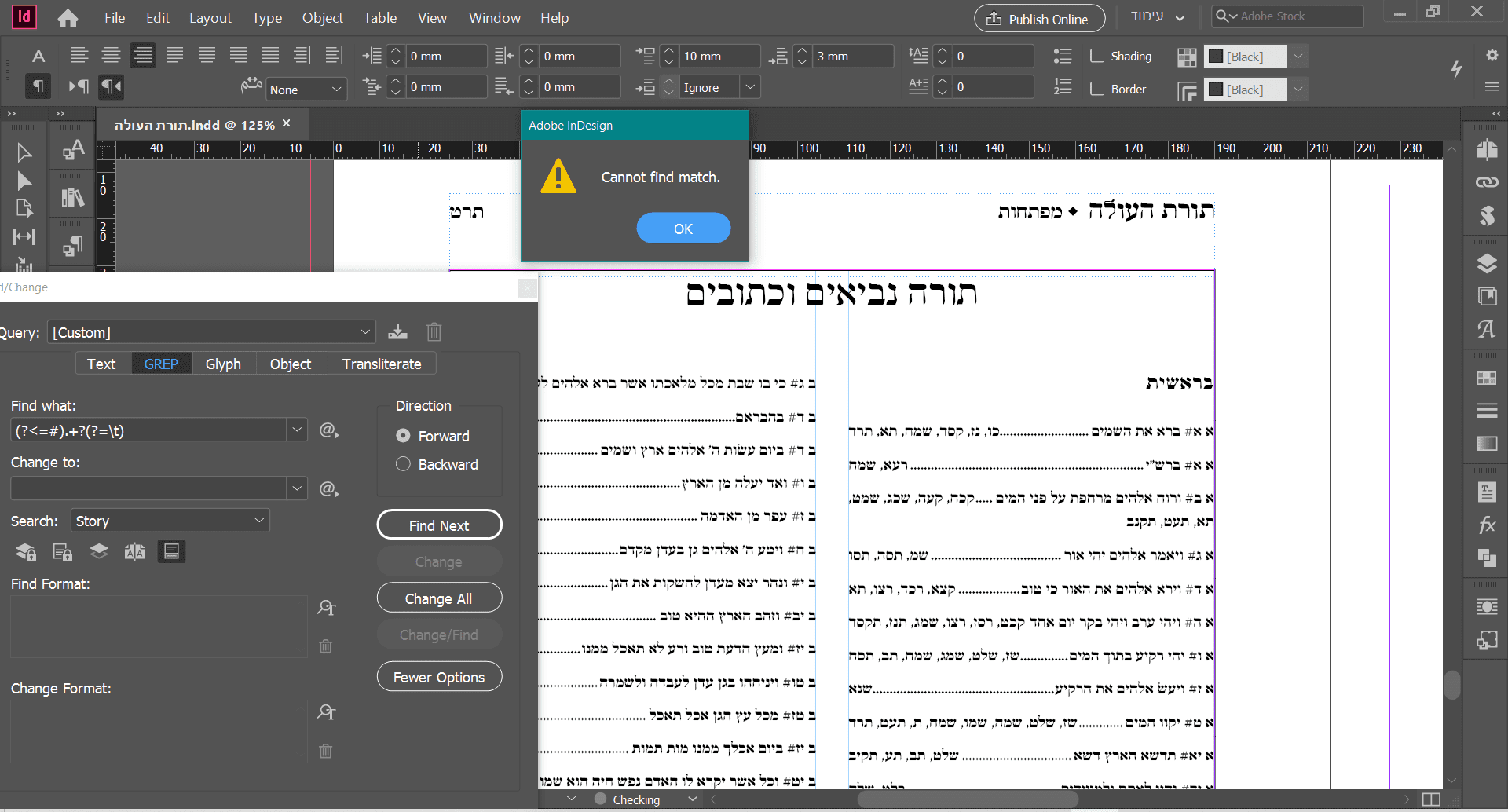Switch to the Glyph tab in Find/Change
This screenshot has height=812, width=1508.
click(222, 363)
